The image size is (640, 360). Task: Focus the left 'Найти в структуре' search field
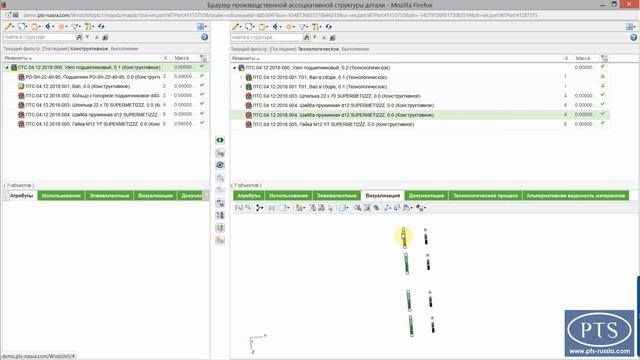coord(39,37)
